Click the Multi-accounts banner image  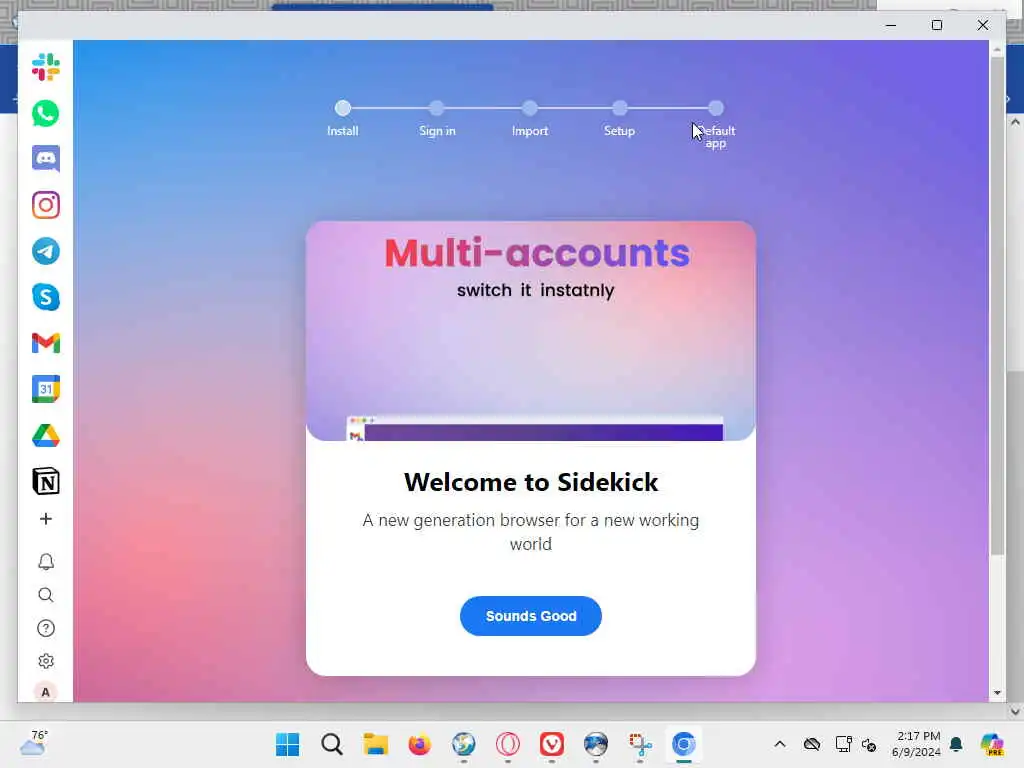click(531, 331)
